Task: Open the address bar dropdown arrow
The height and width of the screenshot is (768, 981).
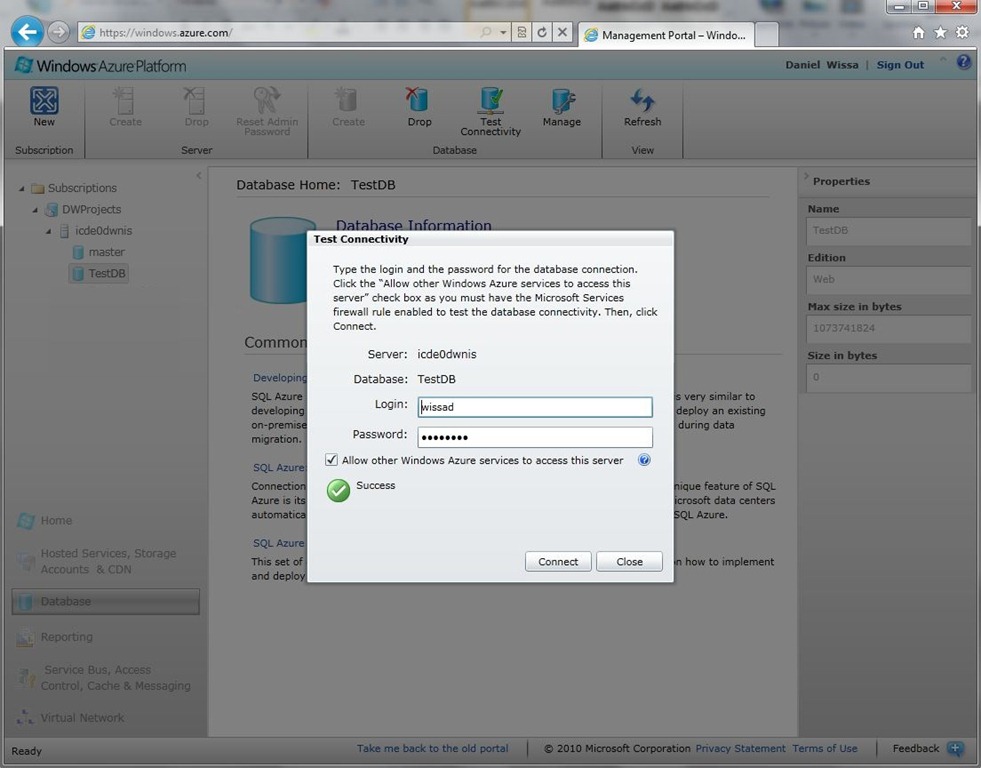Action: (503, 33)
